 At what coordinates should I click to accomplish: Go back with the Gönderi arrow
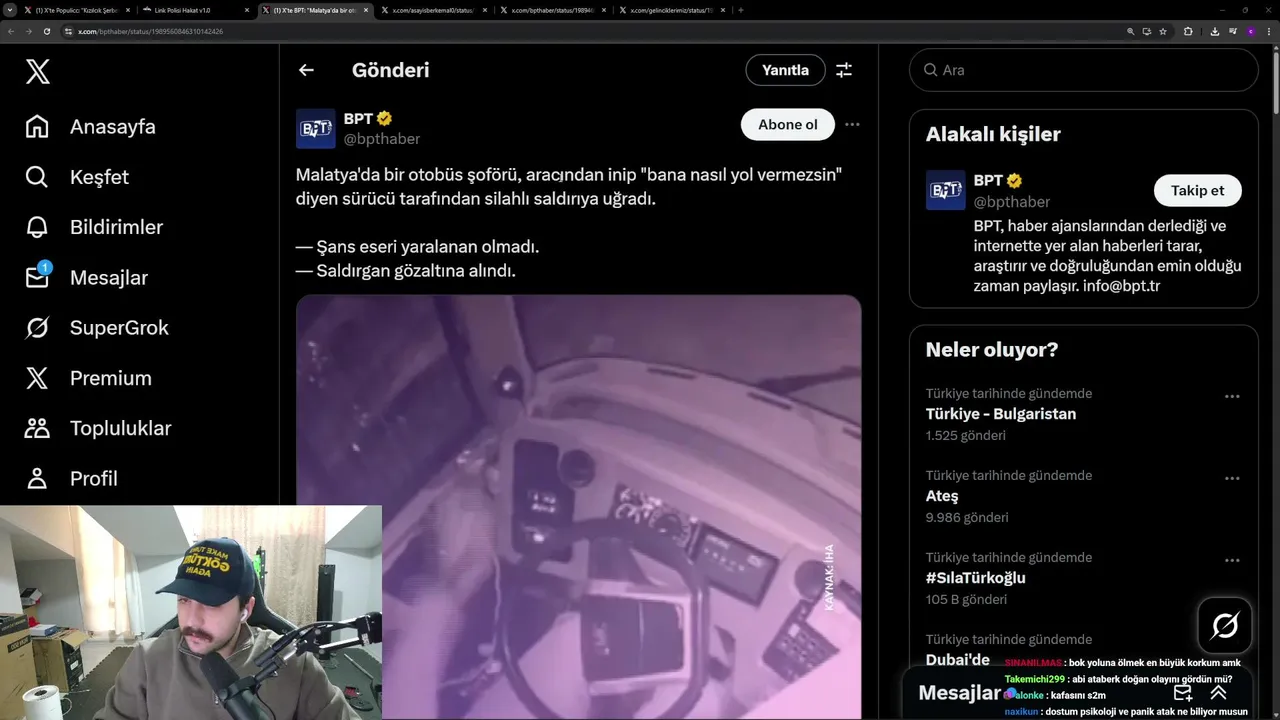pos(306,70)
